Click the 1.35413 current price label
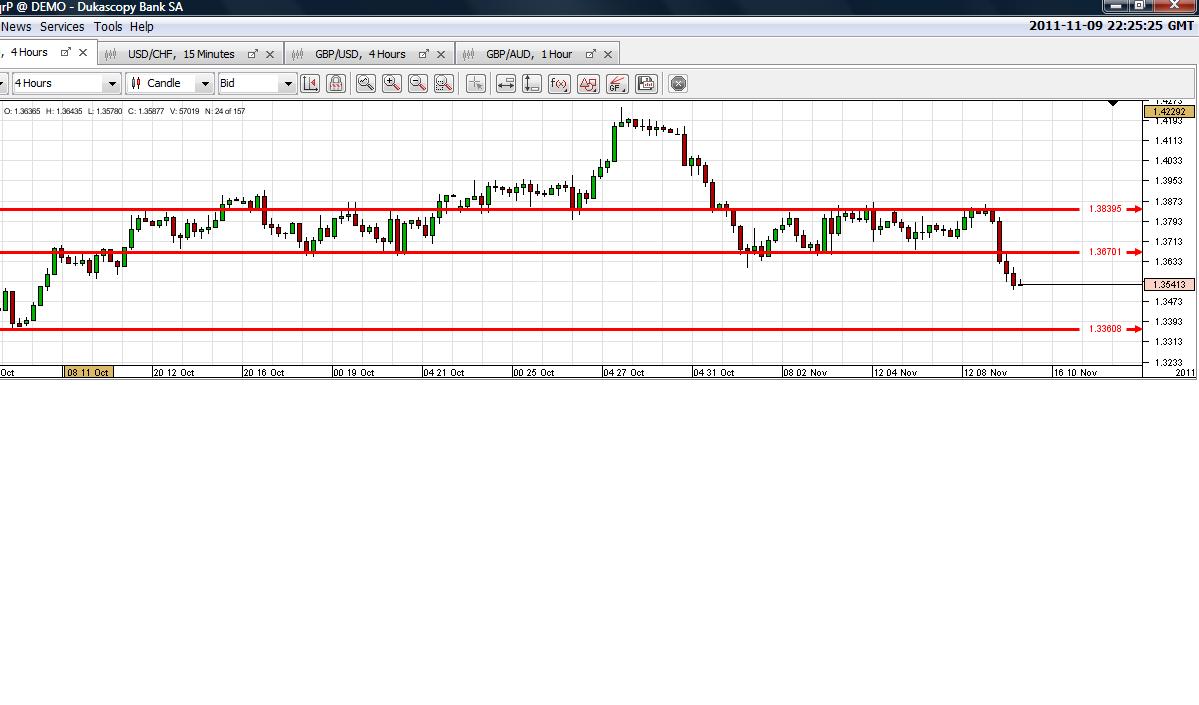The image size is (1199, 705). click(x=1169, y=284)
